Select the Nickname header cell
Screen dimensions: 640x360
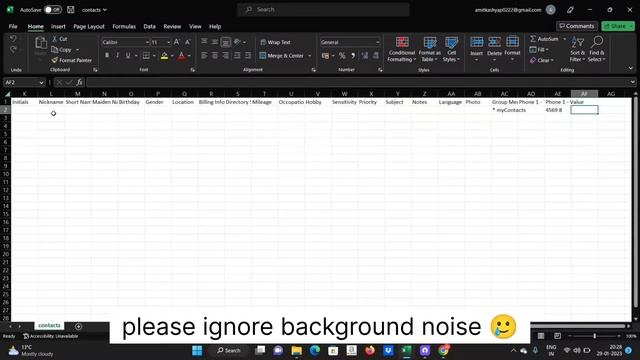[51, 102]
